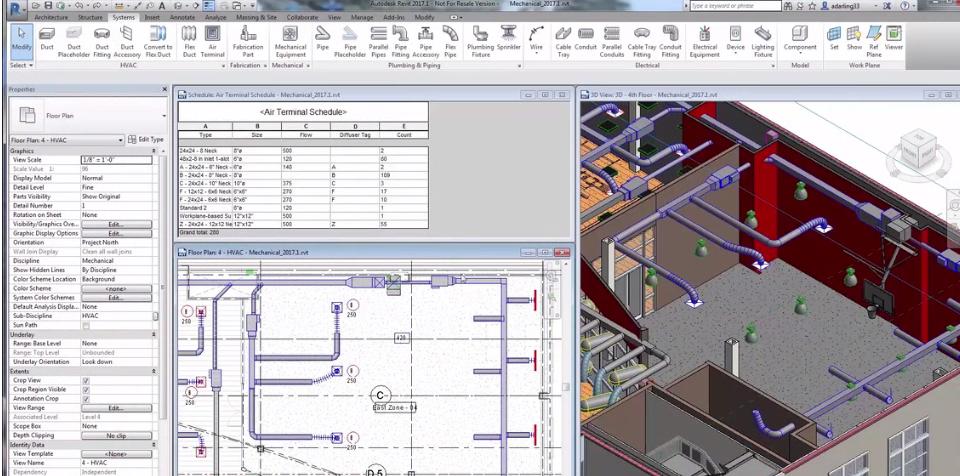Choose the Conduit Fitting tool

tap(670, 42)
